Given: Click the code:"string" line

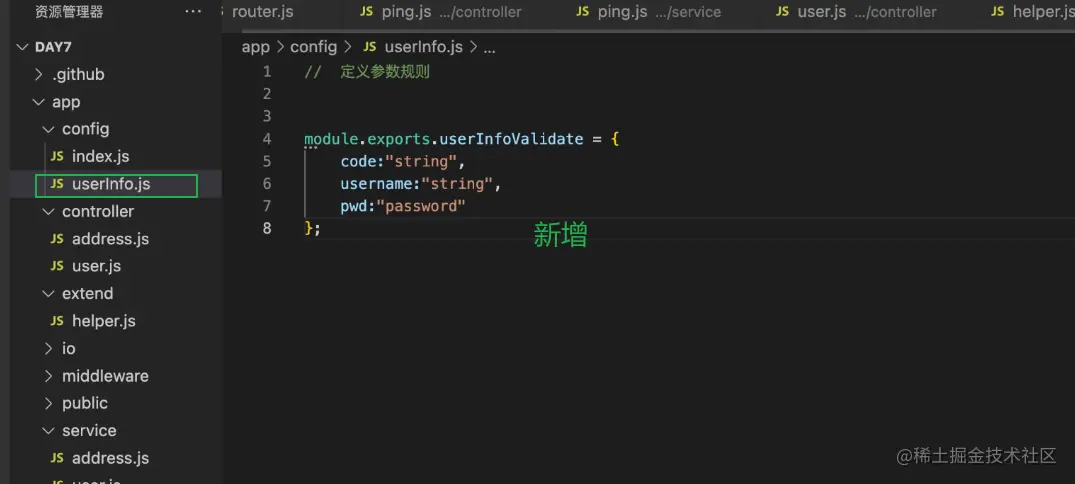Looking at the screenshot, I should pos(403,162).
